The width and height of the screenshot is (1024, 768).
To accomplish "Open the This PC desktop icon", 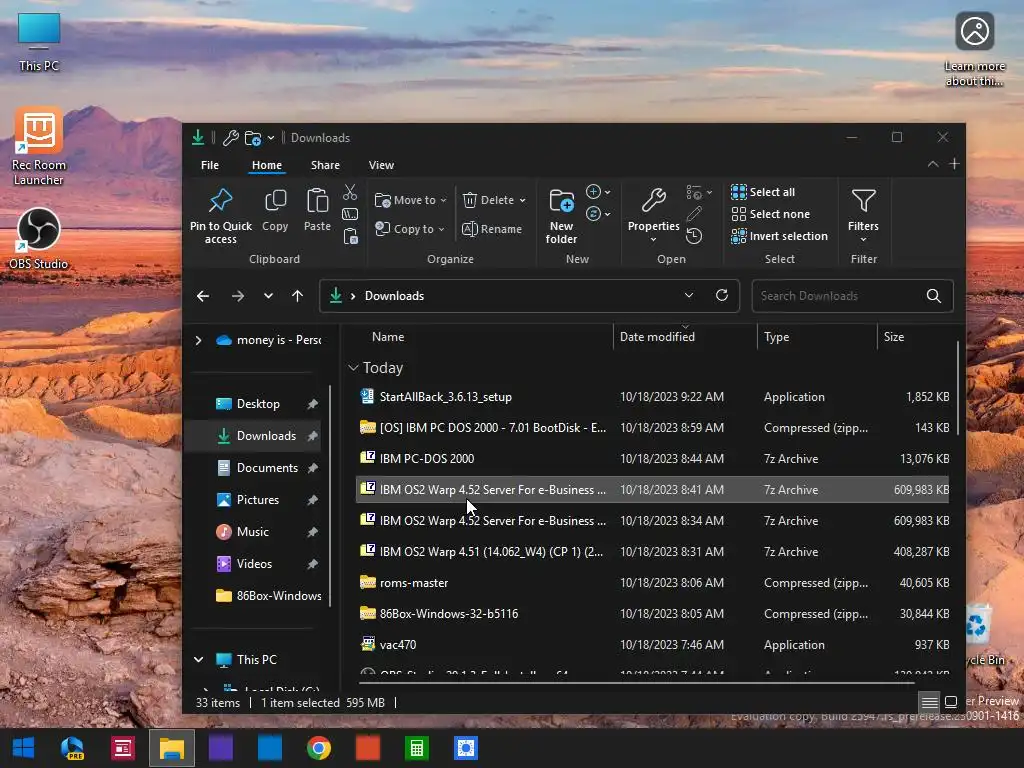I will (39, 42).
